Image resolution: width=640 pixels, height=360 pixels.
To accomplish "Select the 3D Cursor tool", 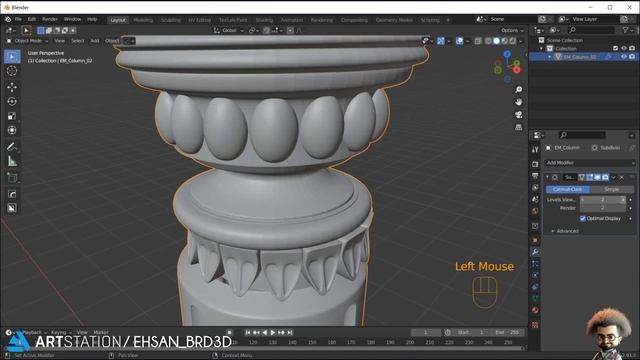I will coord(12,71).
